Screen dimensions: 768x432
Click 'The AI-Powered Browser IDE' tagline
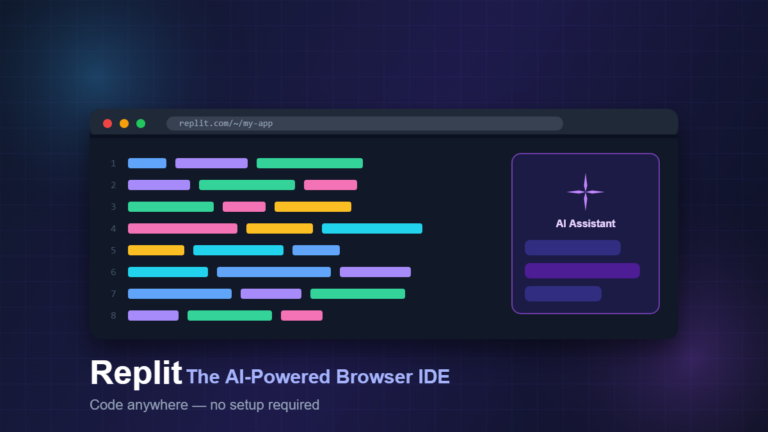coord(318,377)
